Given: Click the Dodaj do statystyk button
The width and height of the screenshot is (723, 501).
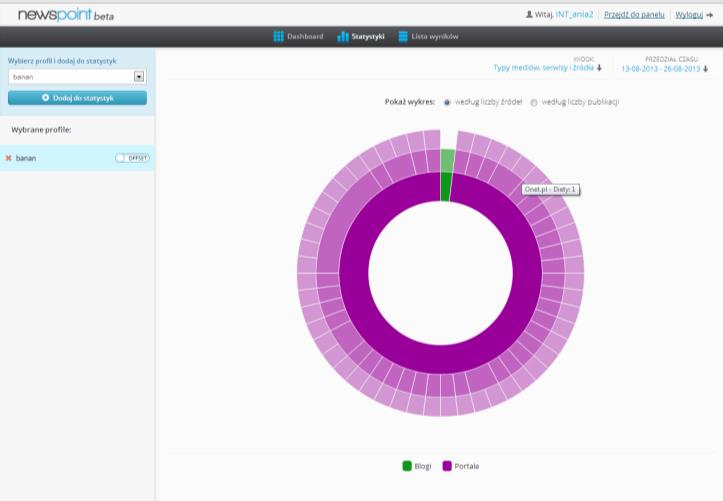Looking at the screenshot, I should [x=77, y=98].
